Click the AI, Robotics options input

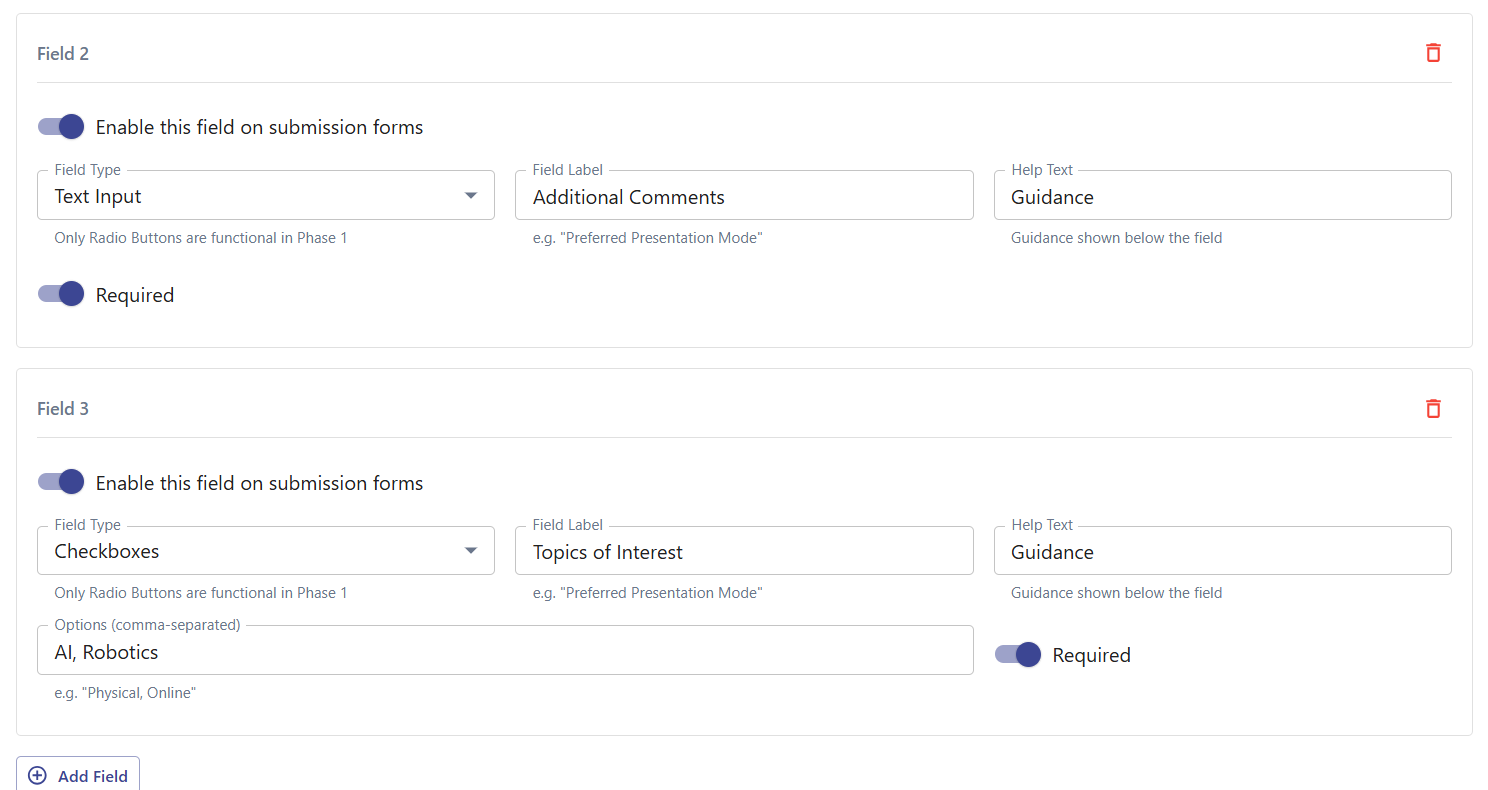(x=505, y=651)
